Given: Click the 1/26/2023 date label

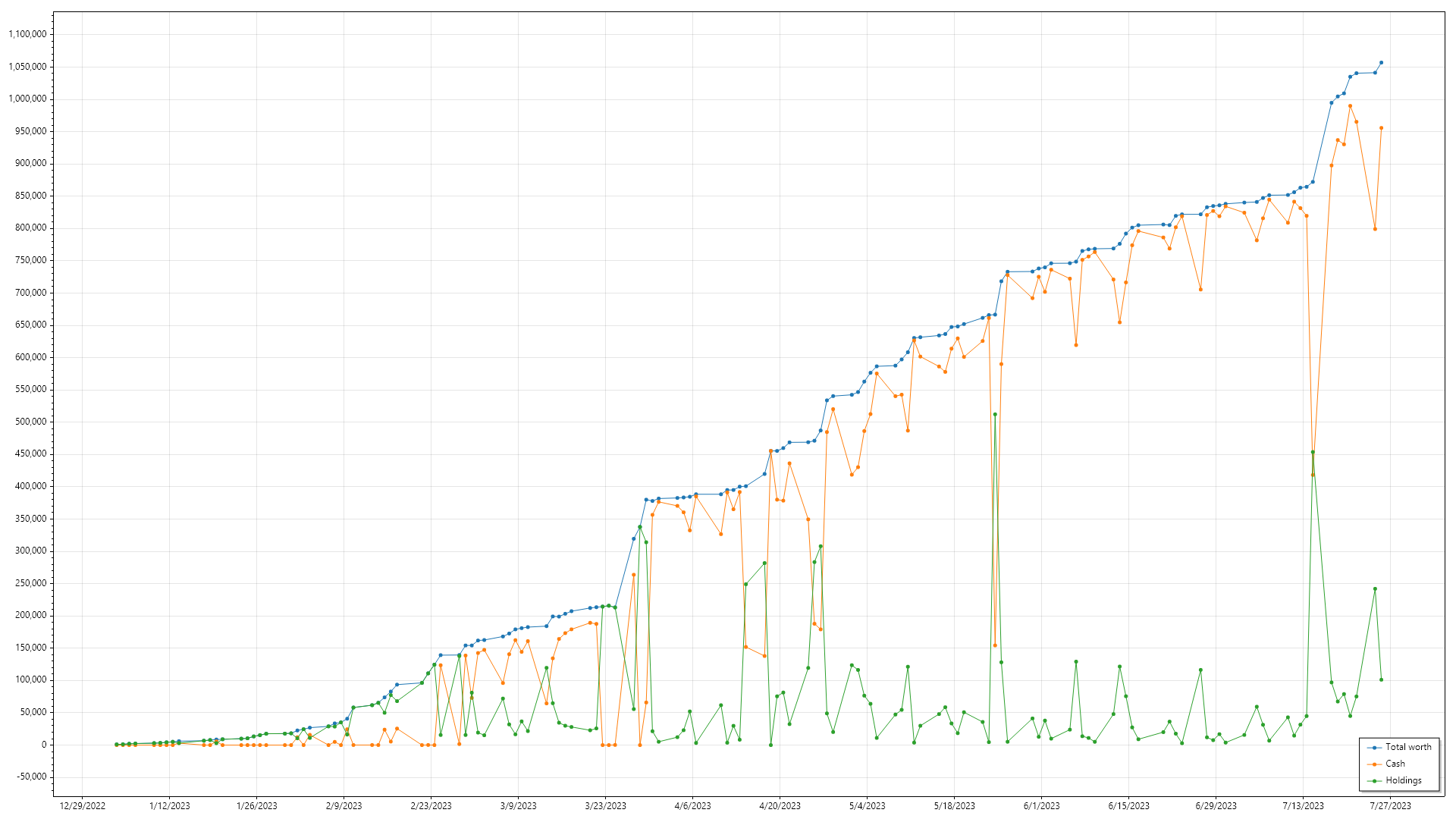Looking at the screenshot, I should pos(257,806).
